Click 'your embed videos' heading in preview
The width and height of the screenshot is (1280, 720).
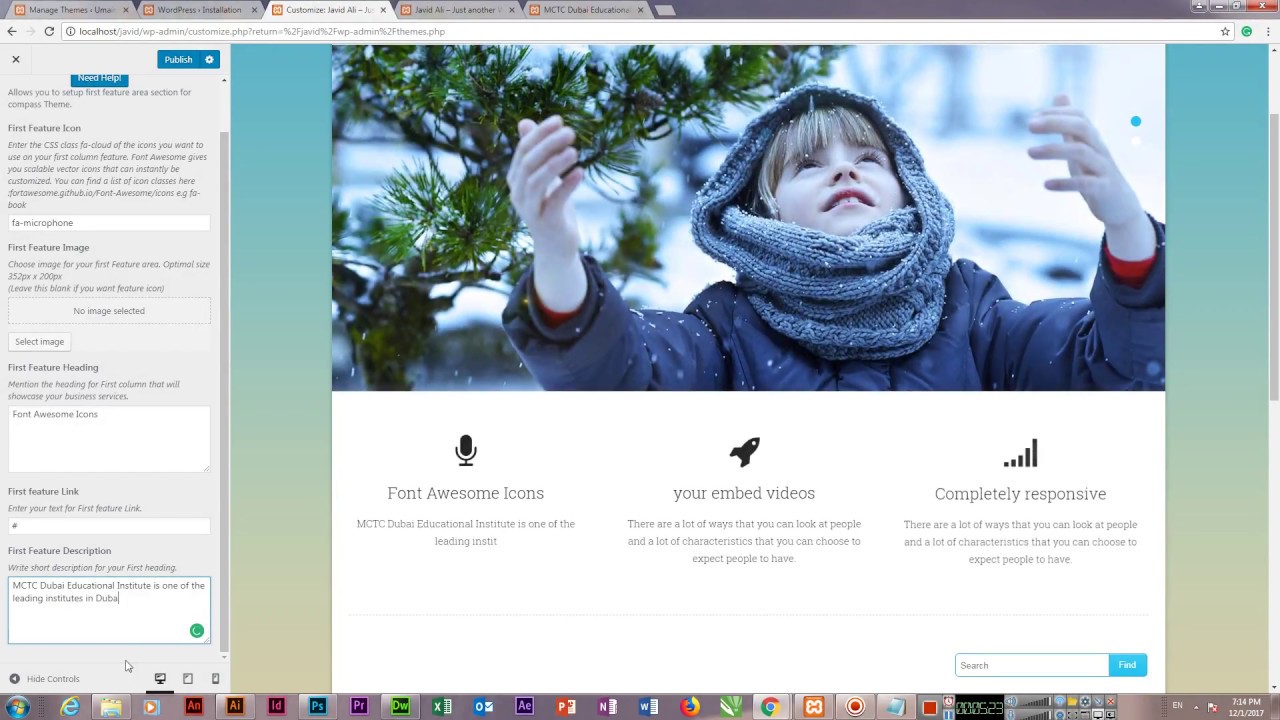[x=744, y=493]
